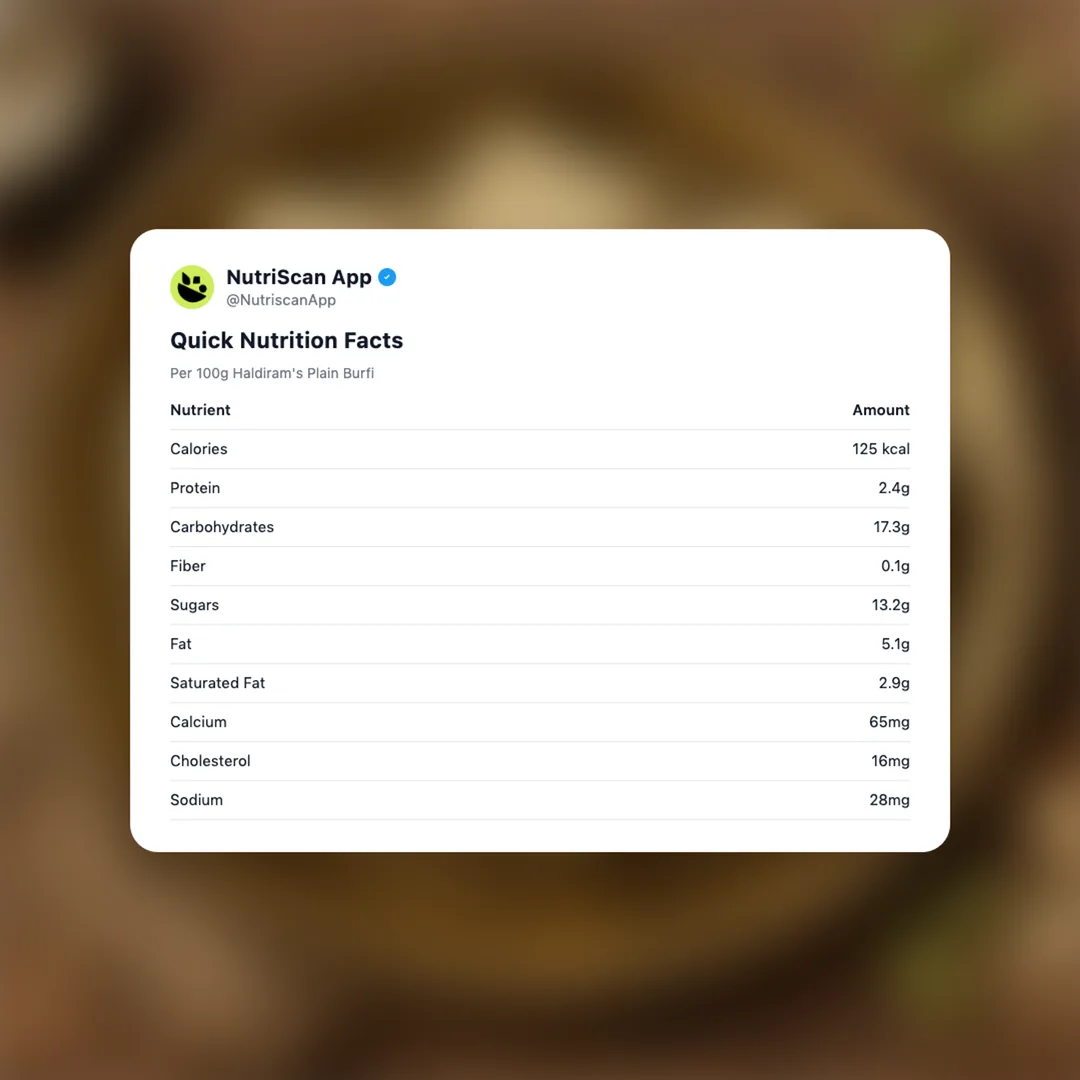Click the 17.3g carbohydrates amount
The width and height of the screenshot is (1080, 1080).
pyautogui.click(x=891, y=527)
